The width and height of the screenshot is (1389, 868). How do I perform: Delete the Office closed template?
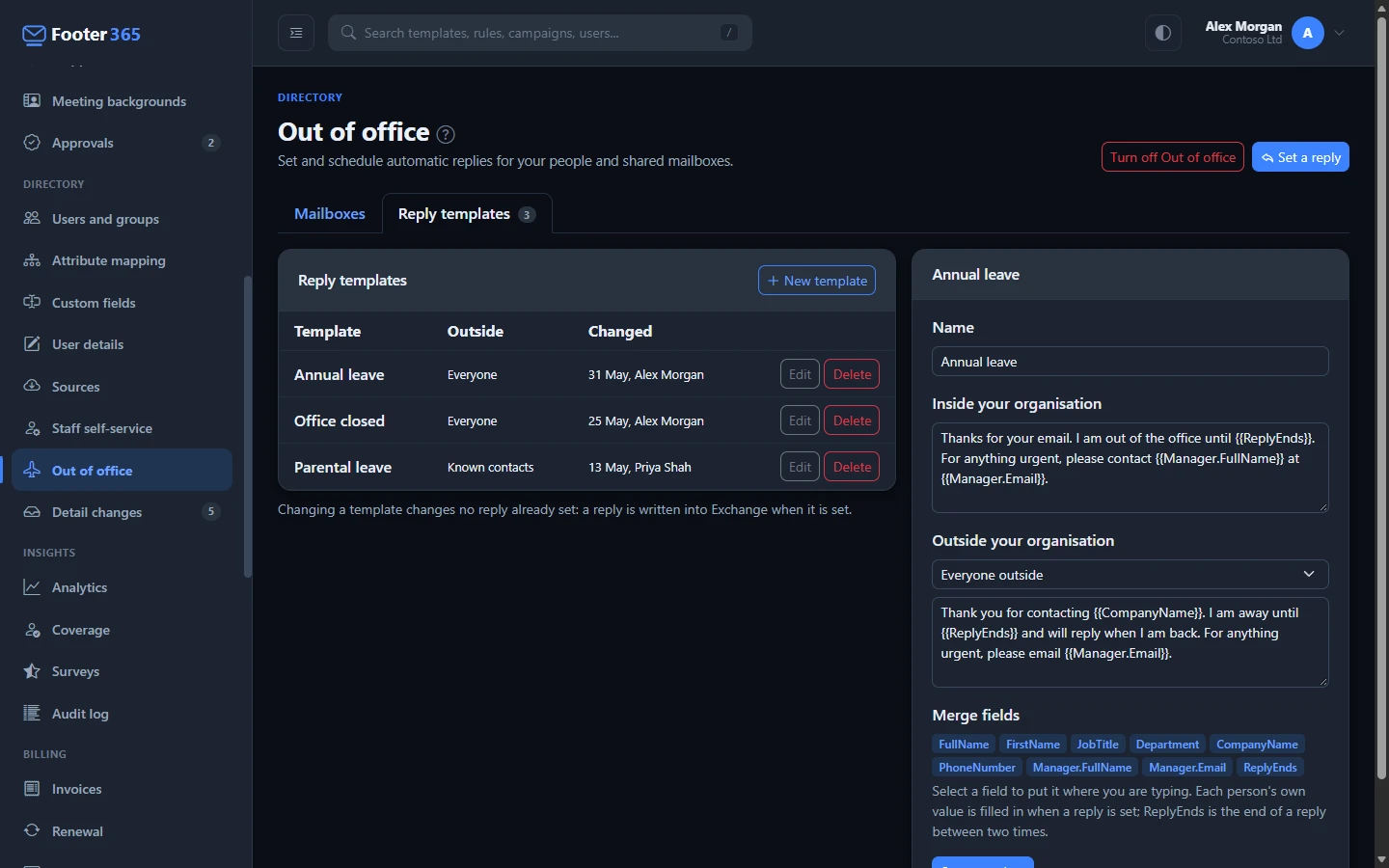(x=852, y=420)
